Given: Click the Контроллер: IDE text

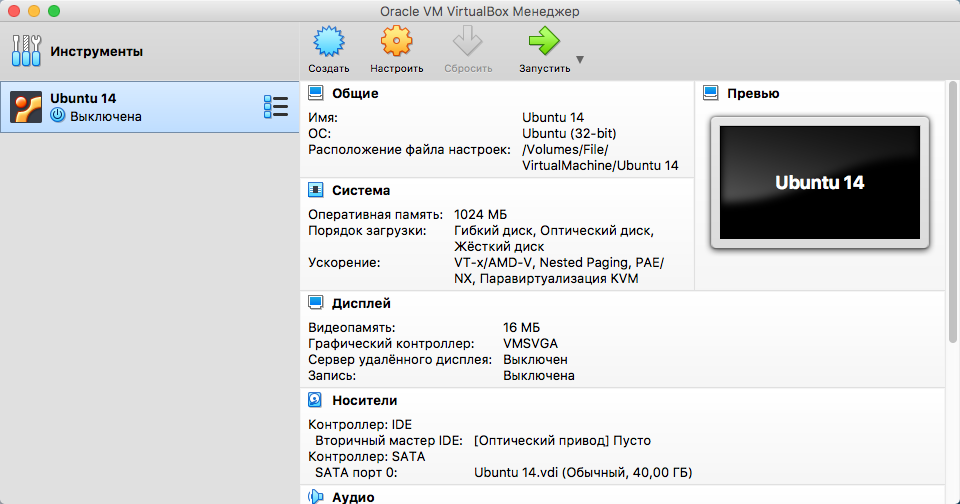Looking at the screenshot, I should point(360,424).
